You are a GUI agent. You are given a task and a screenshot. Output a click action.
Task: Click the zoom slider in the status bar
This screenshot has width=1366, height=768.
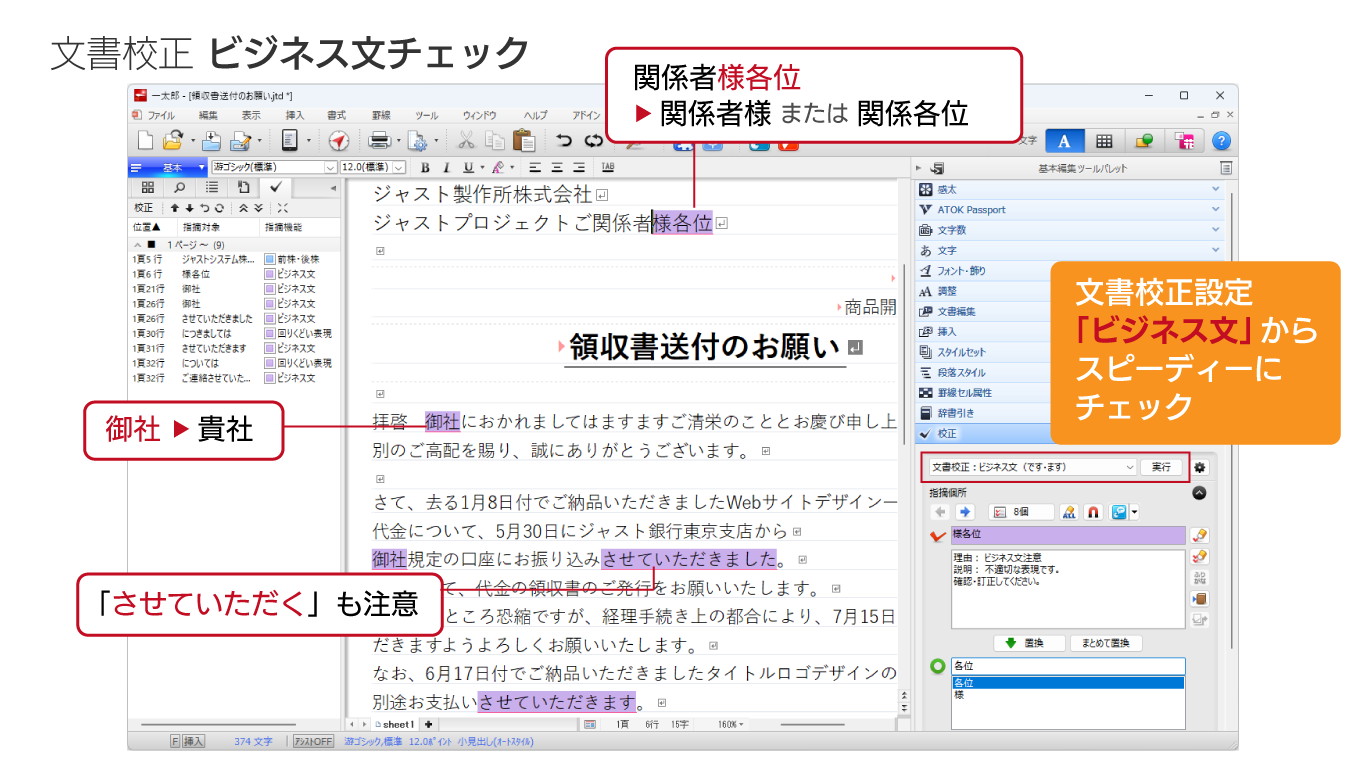click(812, 724)
